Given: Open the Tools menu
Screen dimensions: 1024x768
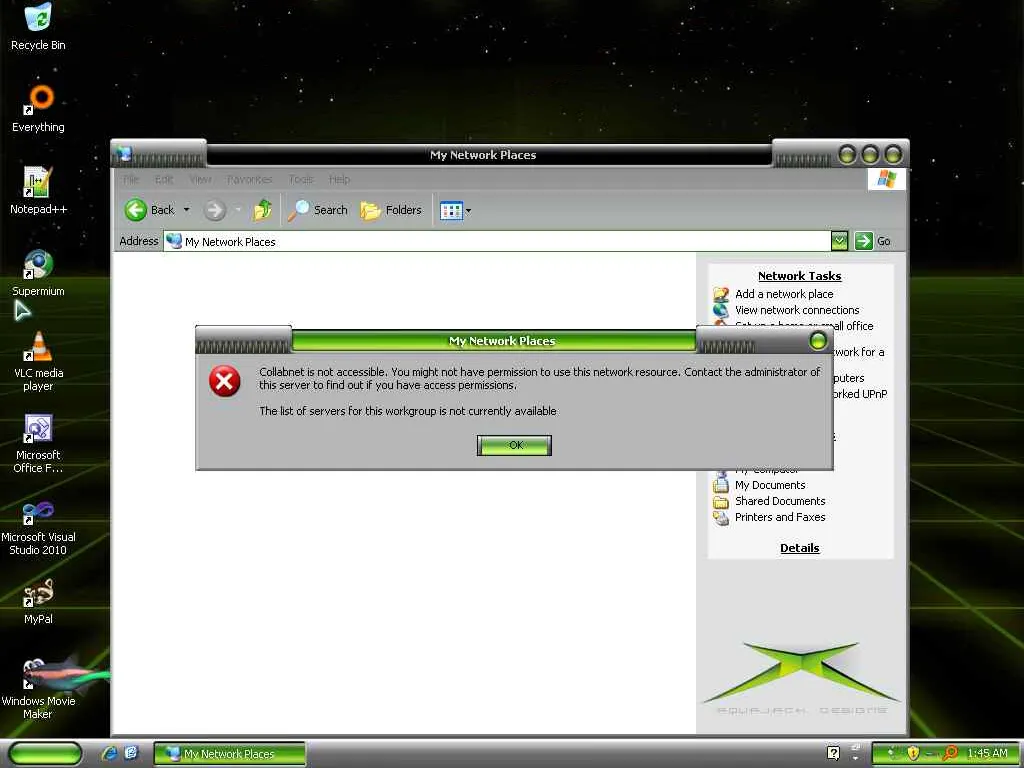Looking at the screenshot, I should 301,179.
